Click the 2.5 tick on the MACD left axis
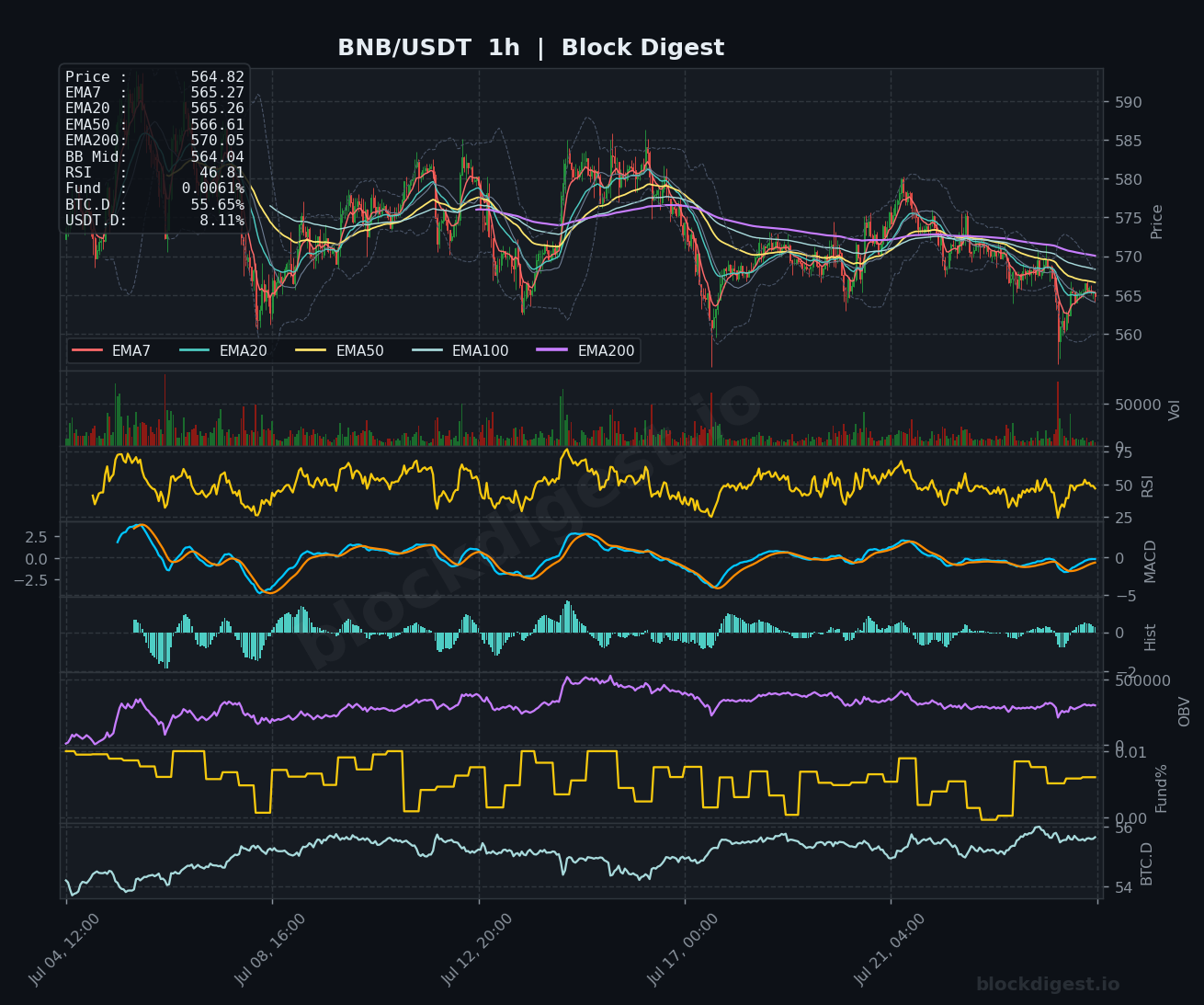 pyautogui.click(x=36, y=536)
